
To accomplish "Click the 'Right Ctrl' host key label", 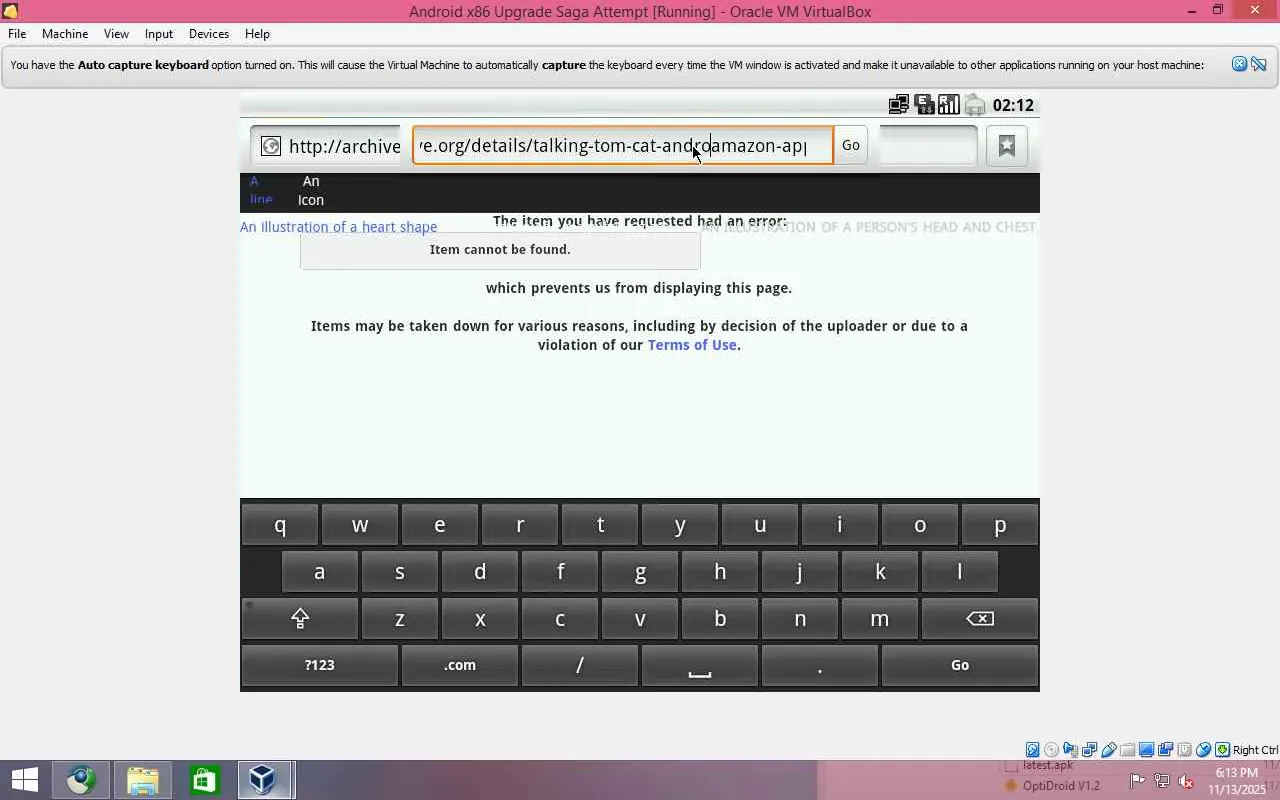I will pyautogui.click(x=1255, y=750).
